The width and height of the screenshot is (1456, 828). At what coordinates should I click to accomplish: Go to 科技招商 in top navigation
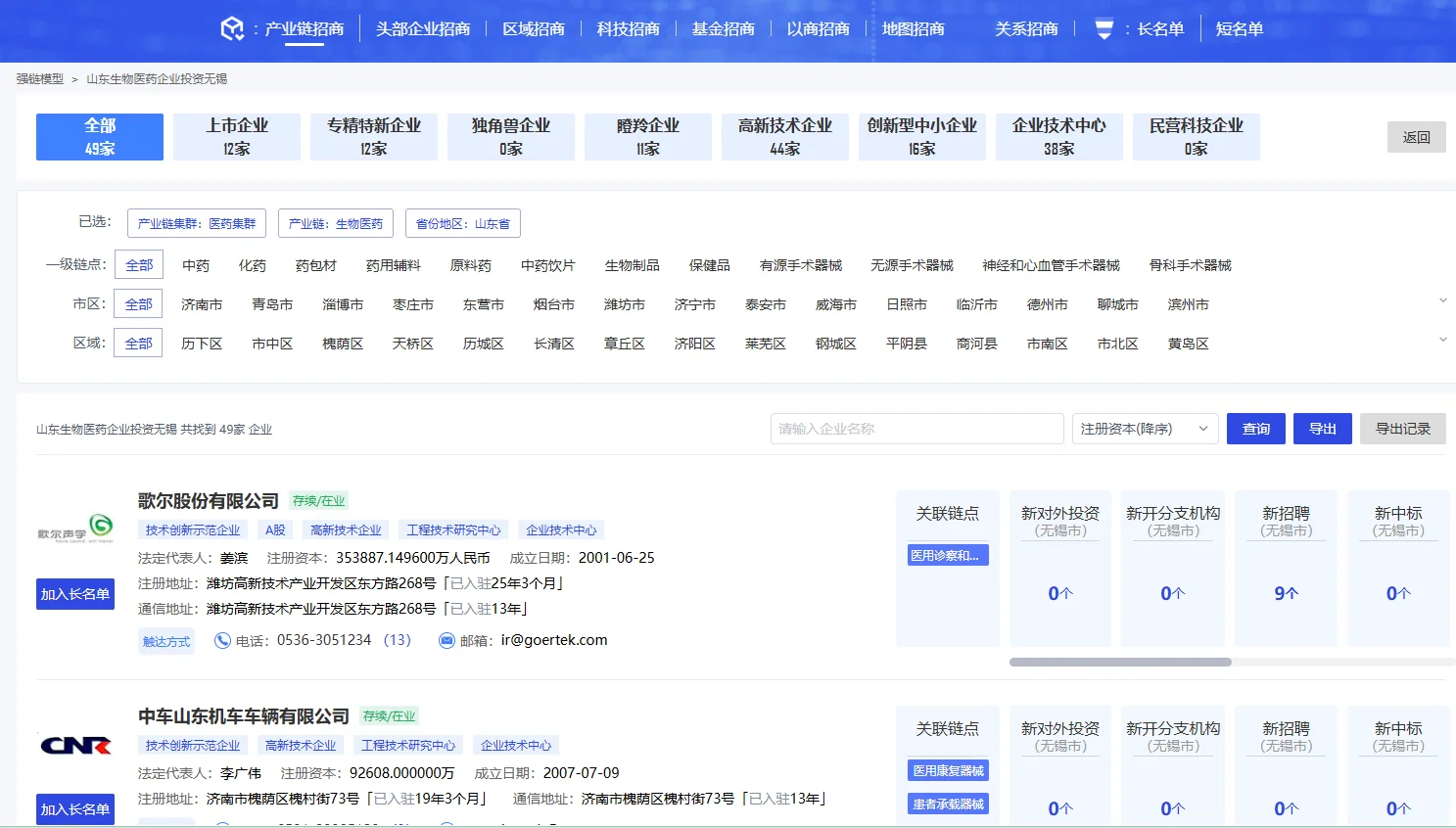coord(629,29)
